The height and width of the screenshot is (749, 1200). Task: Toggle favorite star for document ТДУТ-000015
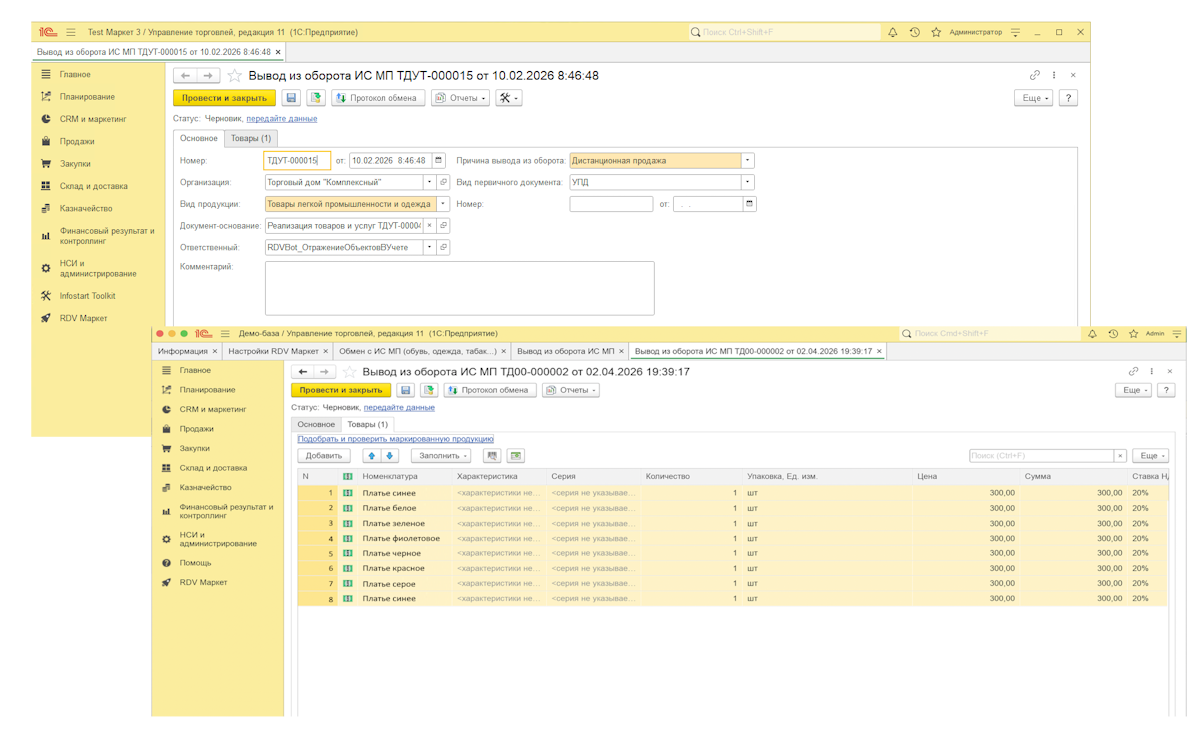(235, 75)
